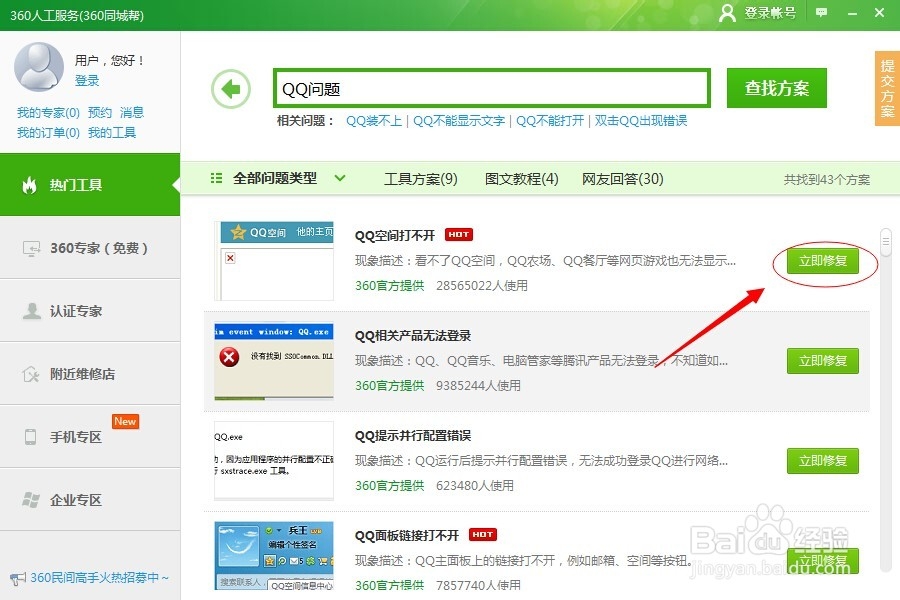Click the monitor icon beside 360专家
The height and width of the screenshot is (600, 900).
click(x=31, y=248)
